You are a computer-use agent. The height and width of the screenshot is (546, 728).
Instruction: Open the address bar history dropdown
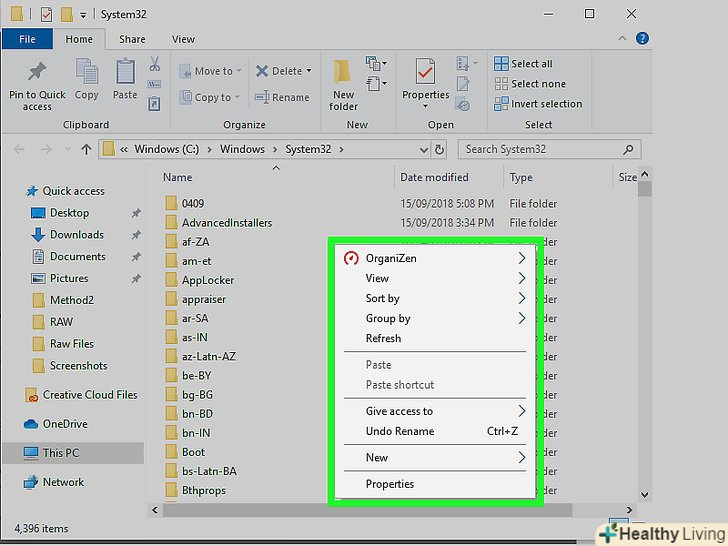pyautogui.click(x=422, y=149)
